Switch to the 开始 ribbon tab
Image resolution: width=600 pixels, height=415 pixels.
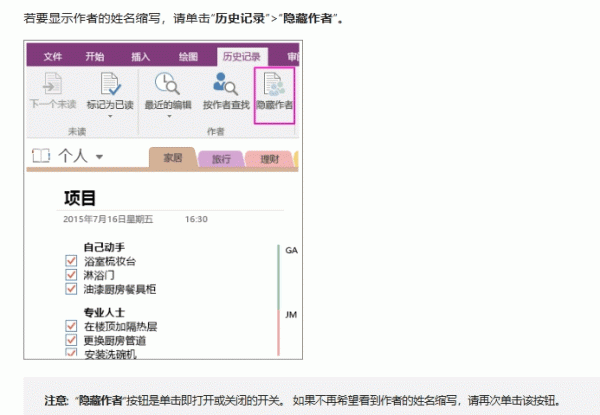(x=95, y=57)
